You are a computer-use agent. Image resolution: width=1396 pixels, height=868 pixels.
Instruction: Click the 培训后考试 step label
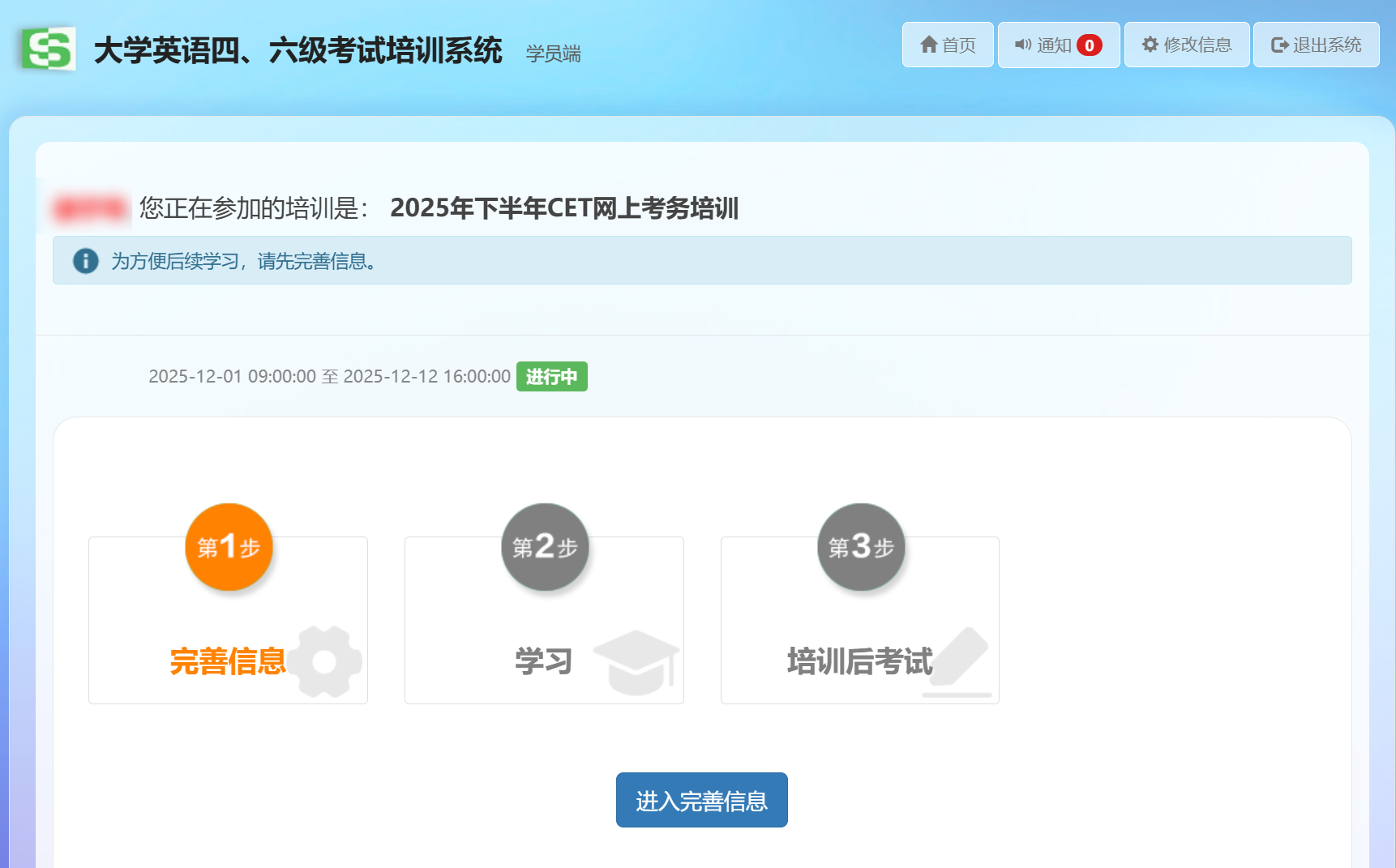tap(859, 661)
